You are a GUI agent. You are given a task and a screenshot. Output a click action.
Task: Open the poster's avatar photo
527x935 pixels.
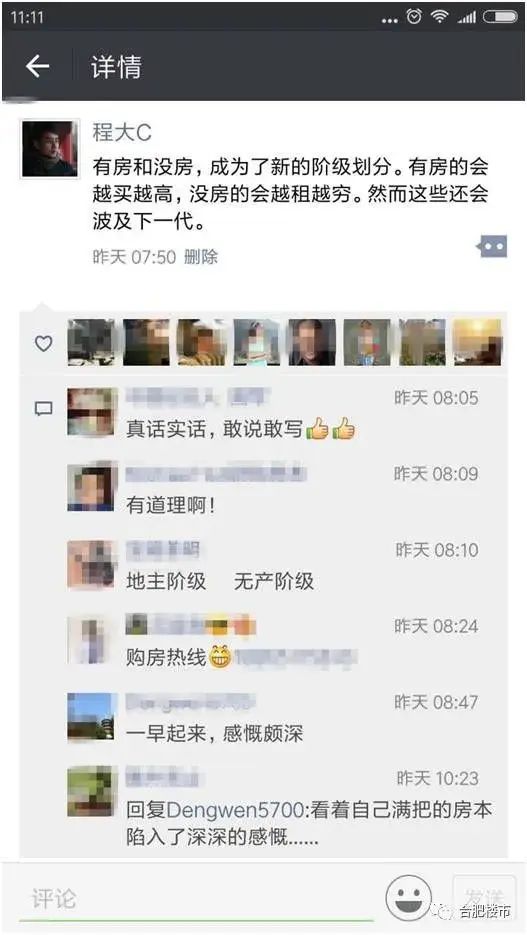point(50,148)
